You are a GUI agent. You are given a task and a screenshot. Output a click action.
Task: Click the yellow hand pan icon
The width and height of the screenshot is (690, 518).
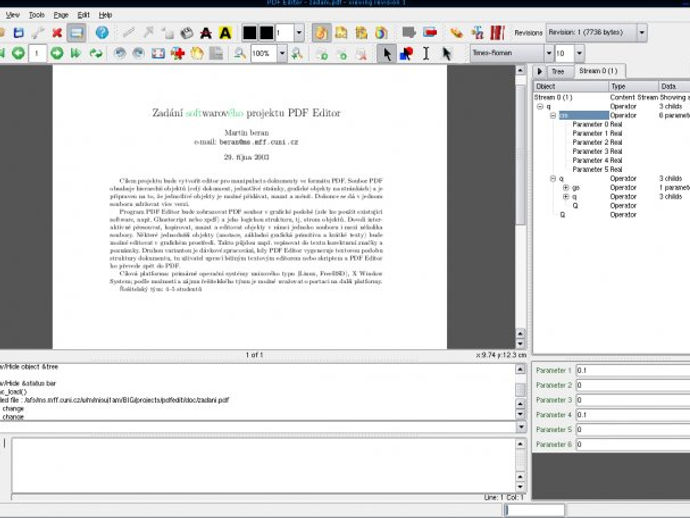(x=197, y=54)
